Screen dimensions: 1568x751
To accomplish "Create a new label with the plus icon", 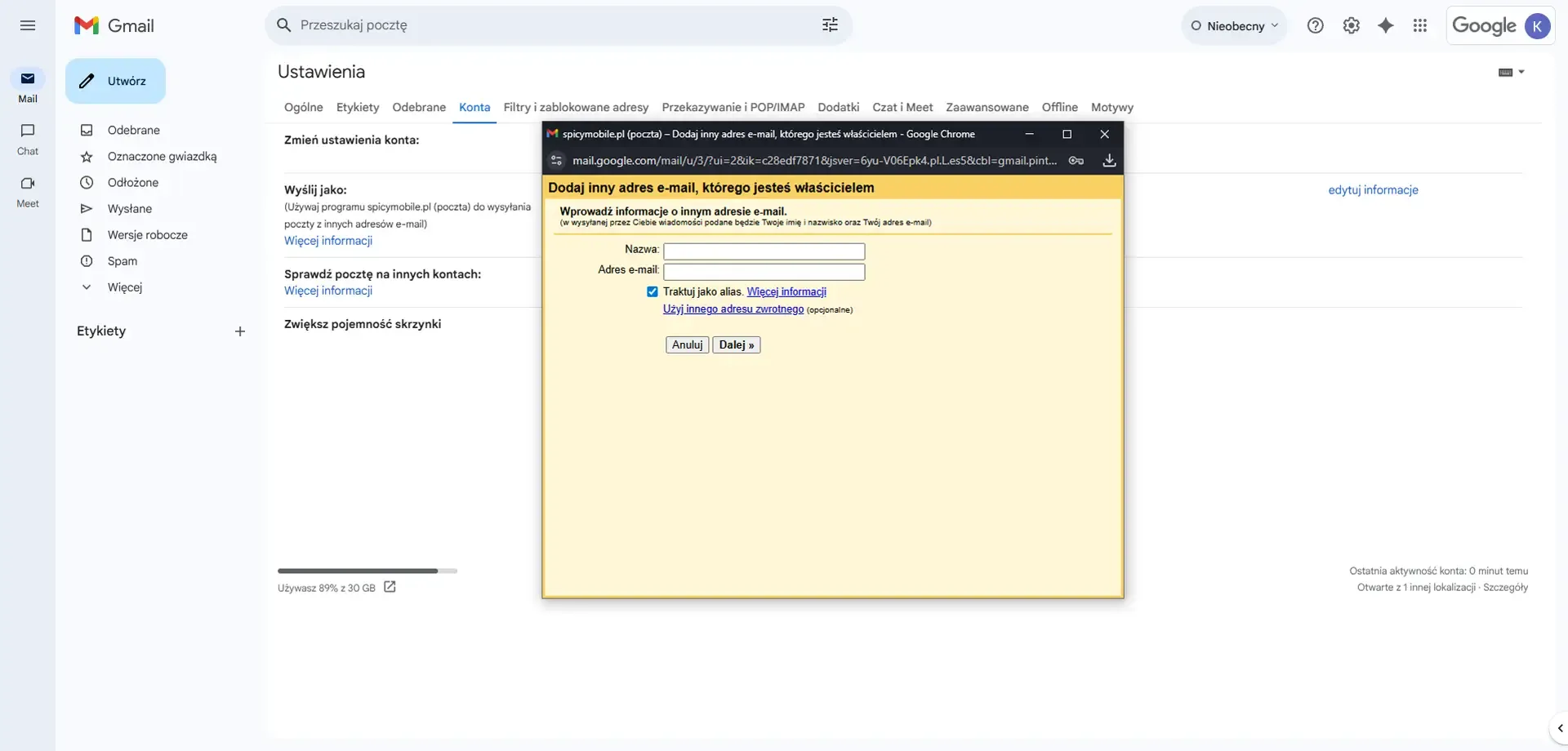I will point(239,331).
